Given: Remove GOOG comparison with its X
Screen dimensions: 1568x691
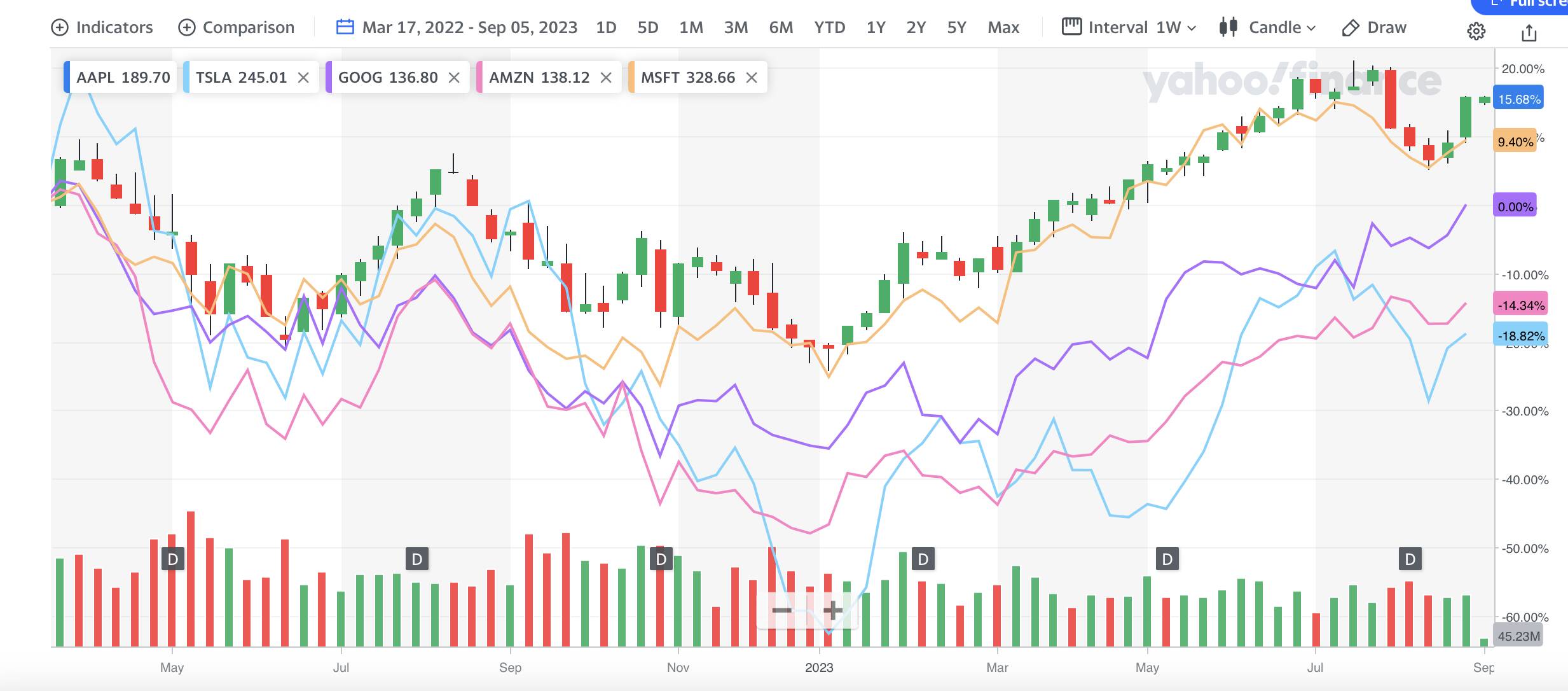Looking at the screenshot, I should [454, 78].
